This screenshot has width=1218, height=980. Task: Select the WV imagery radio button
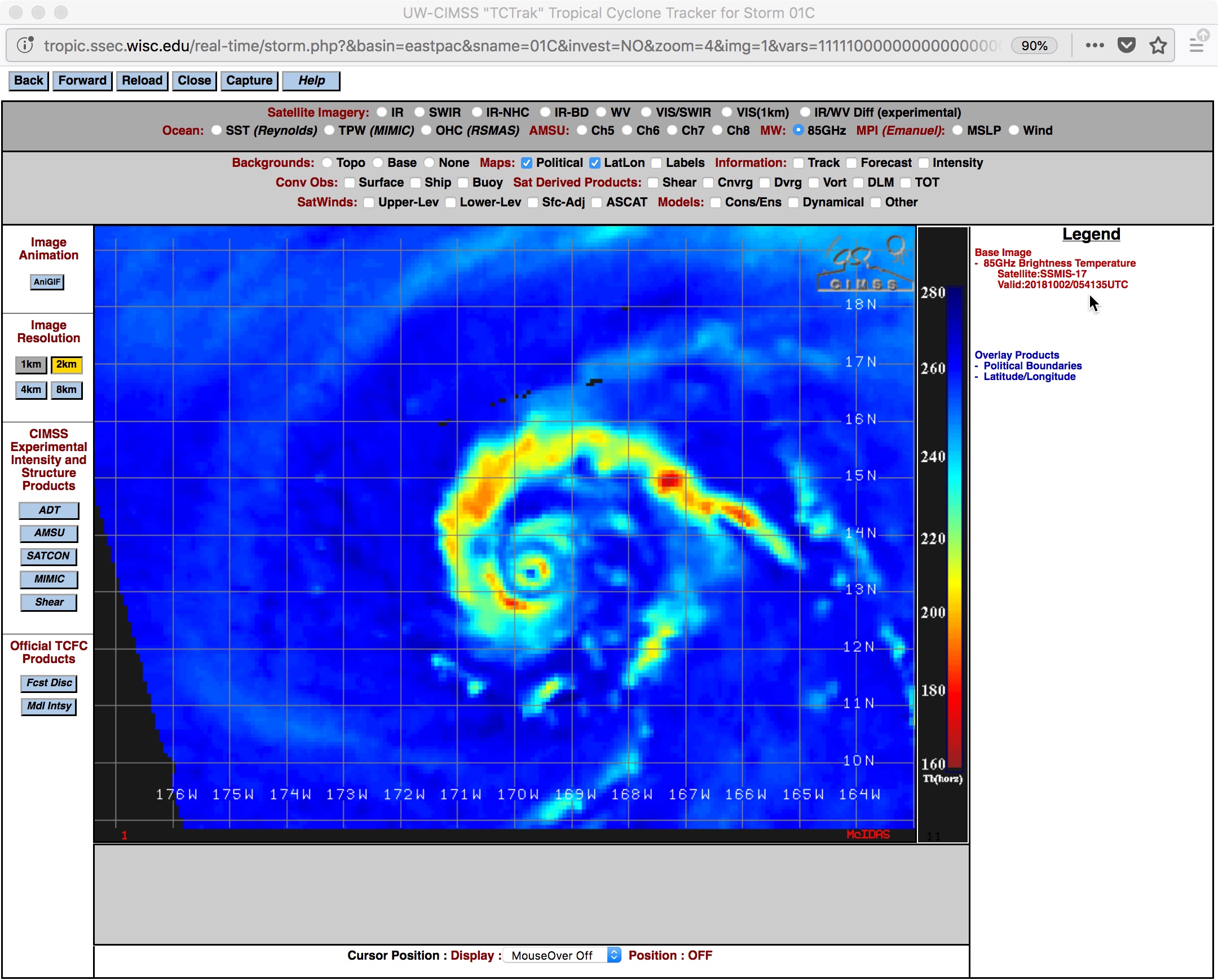(x=601, y=112)
